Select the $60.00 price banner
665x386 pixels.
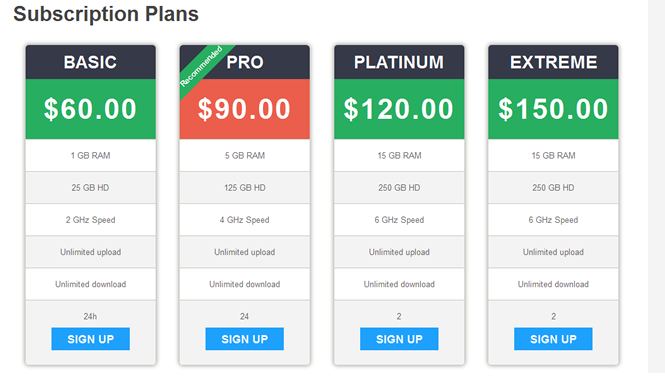90,109
